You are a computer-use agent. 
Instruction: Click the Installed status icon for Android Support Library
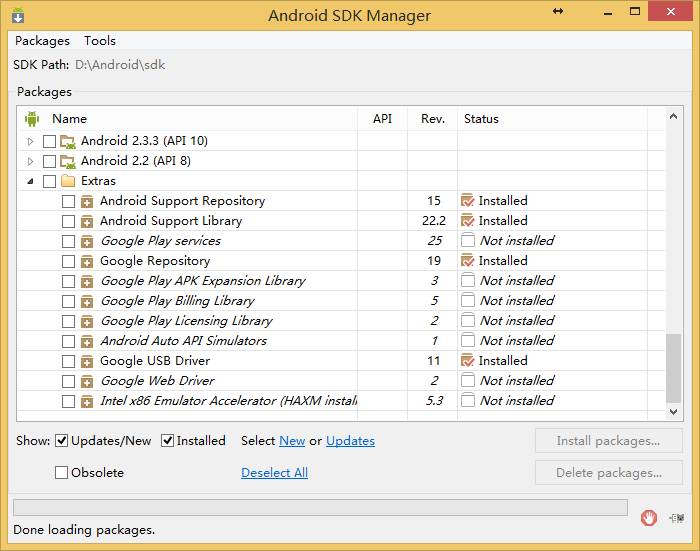pyautogui.click(x=467, y=221)
